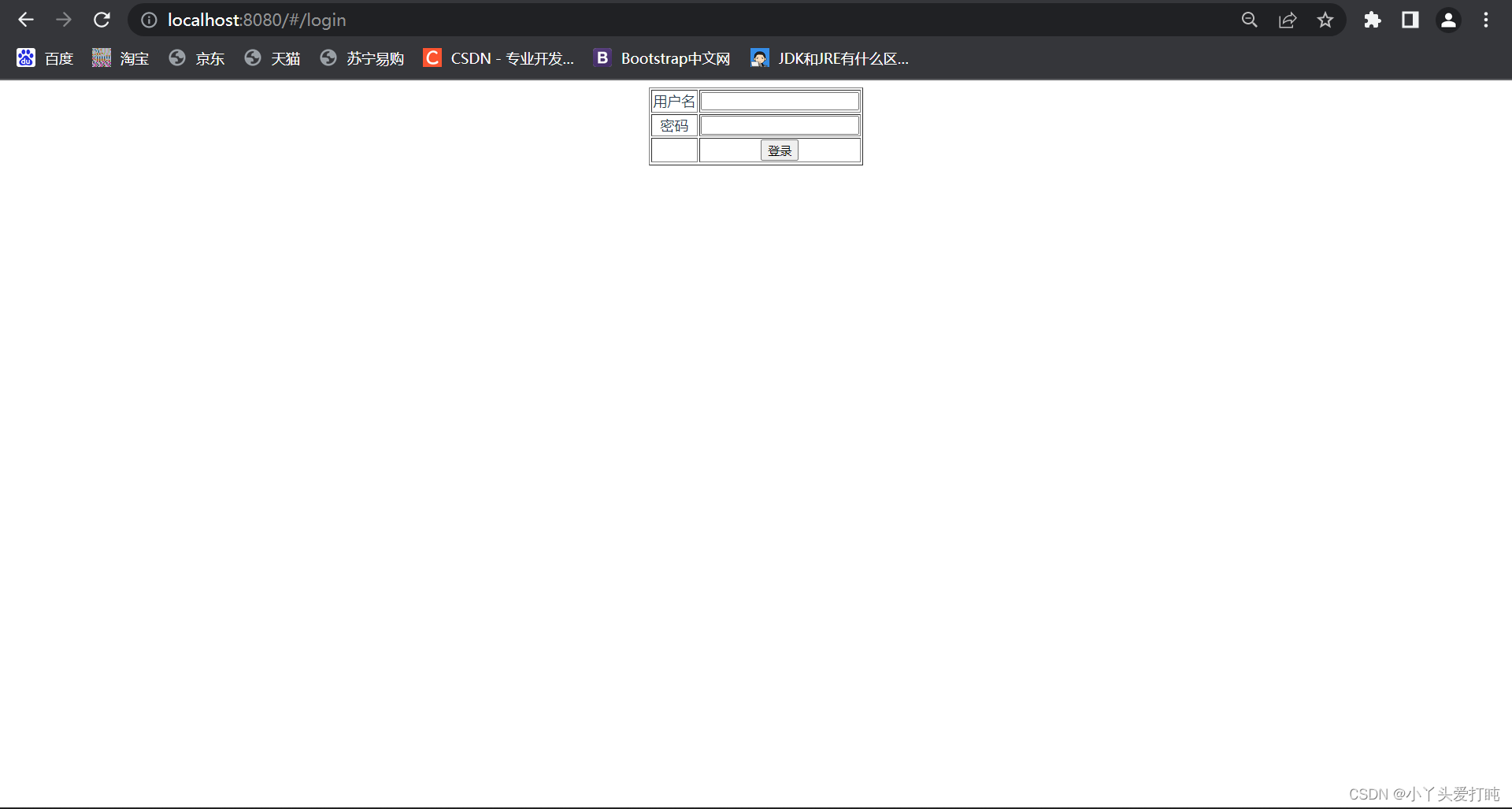Screen dimensions: 1512x809
Task: Open the 天猫 bookmark
Action: coord(272,58)
